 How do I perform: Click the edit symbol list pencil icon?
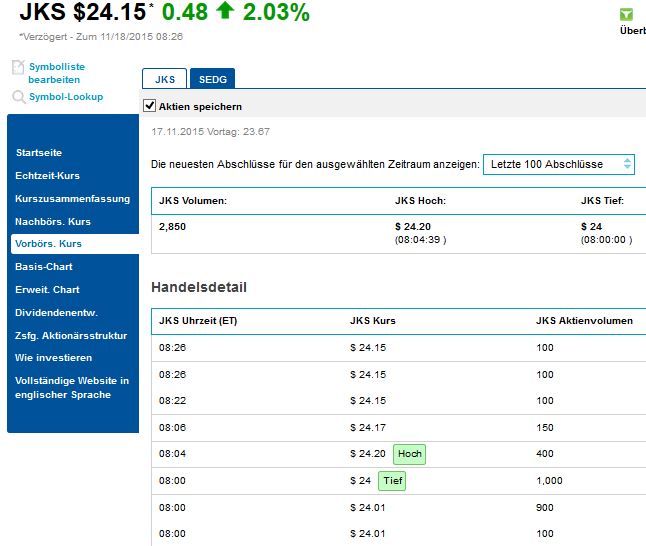click(x=18, y=67)
